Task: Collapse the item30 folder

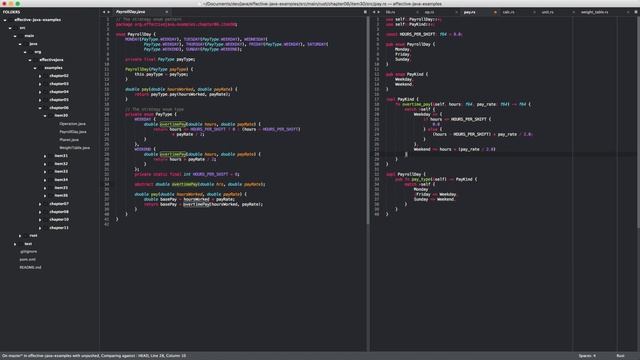Action: coord(45,116)
